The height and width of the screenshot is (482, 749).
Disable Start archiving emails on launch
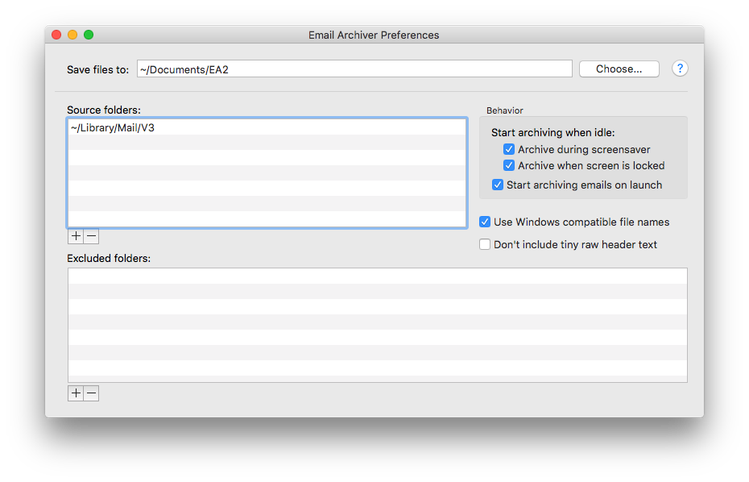coord(497,184)
